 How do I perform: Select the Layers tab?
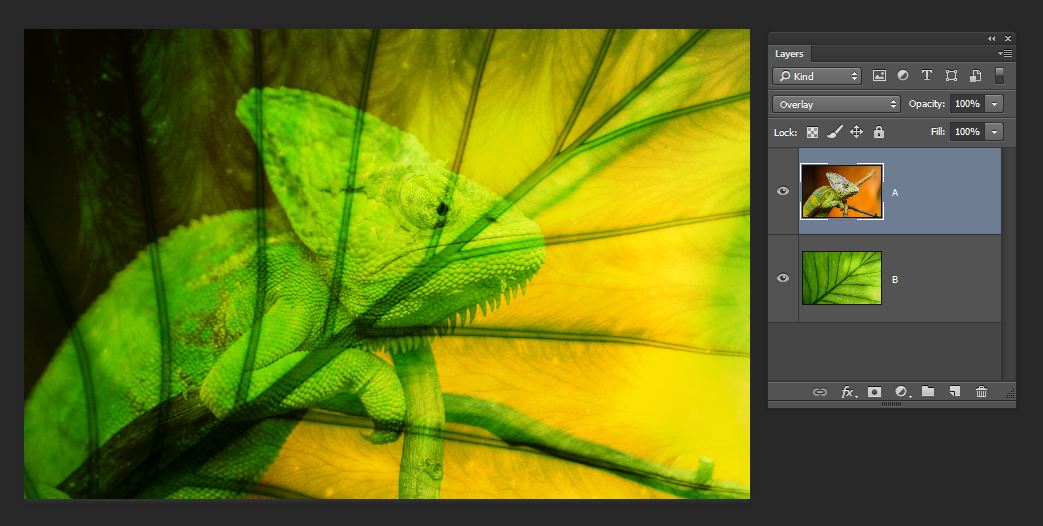pos(789,54)
